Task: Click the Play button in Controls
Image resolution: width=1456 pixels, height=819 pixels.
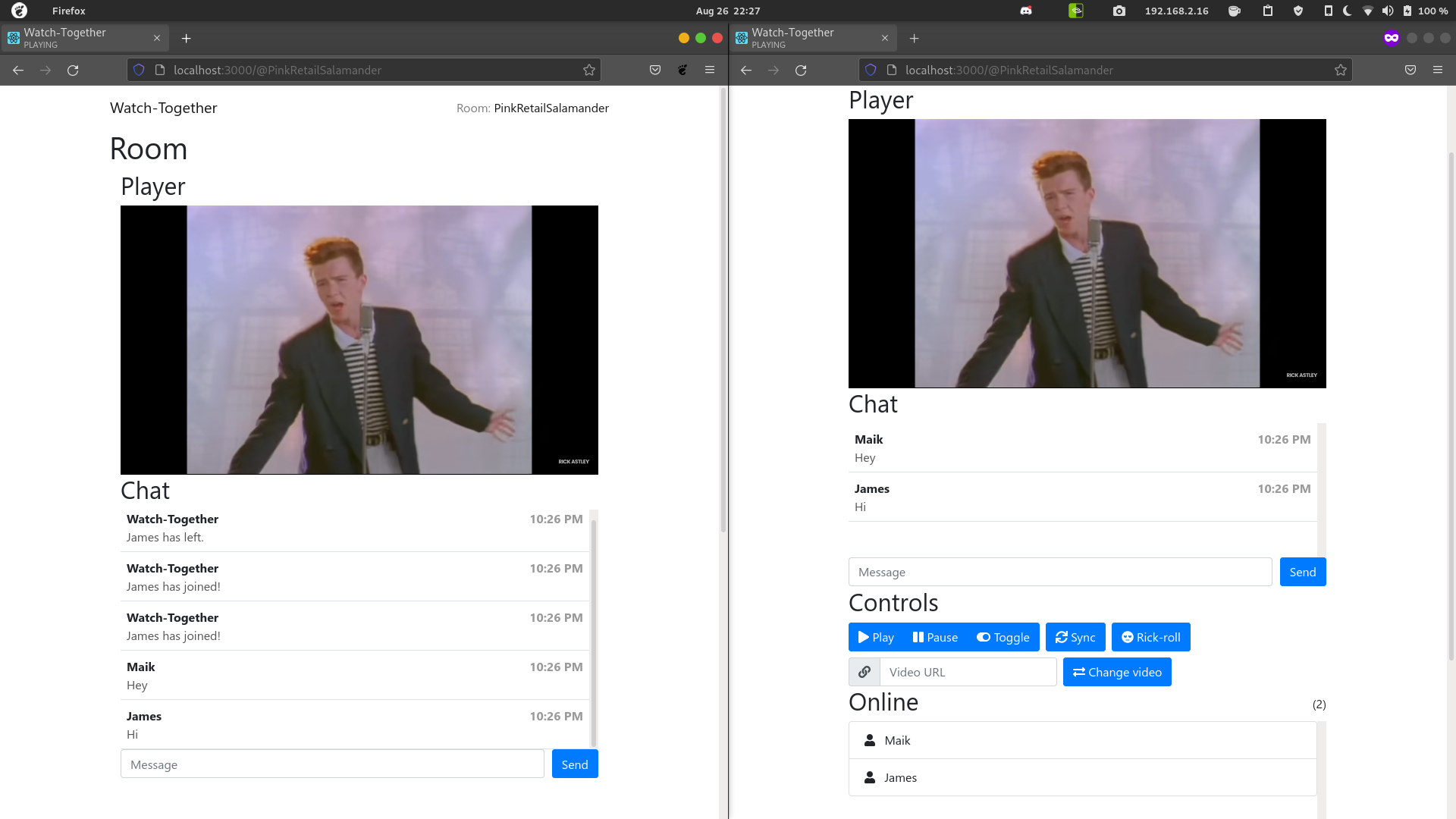Action: [x=876, y=637]
